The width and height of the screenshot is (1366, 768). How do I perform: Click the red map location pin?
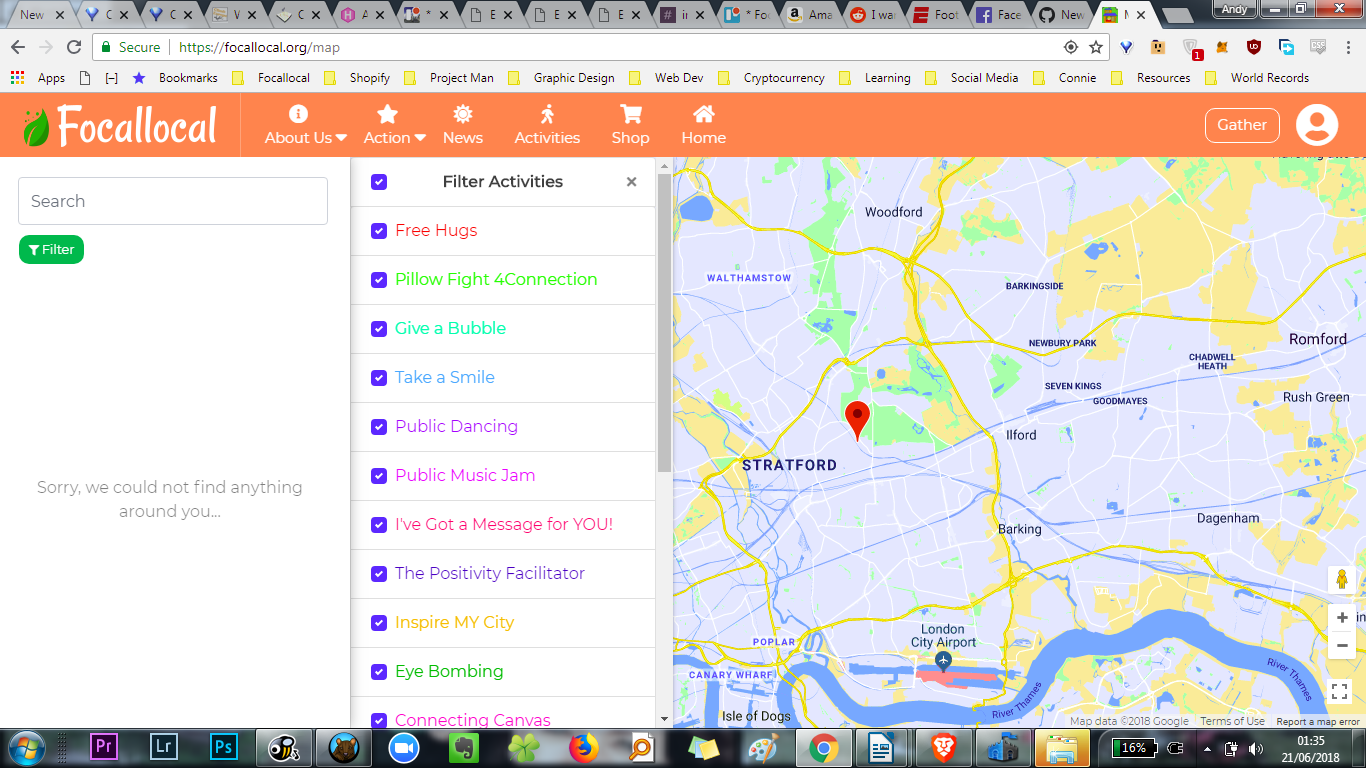(x=857, y=420)
